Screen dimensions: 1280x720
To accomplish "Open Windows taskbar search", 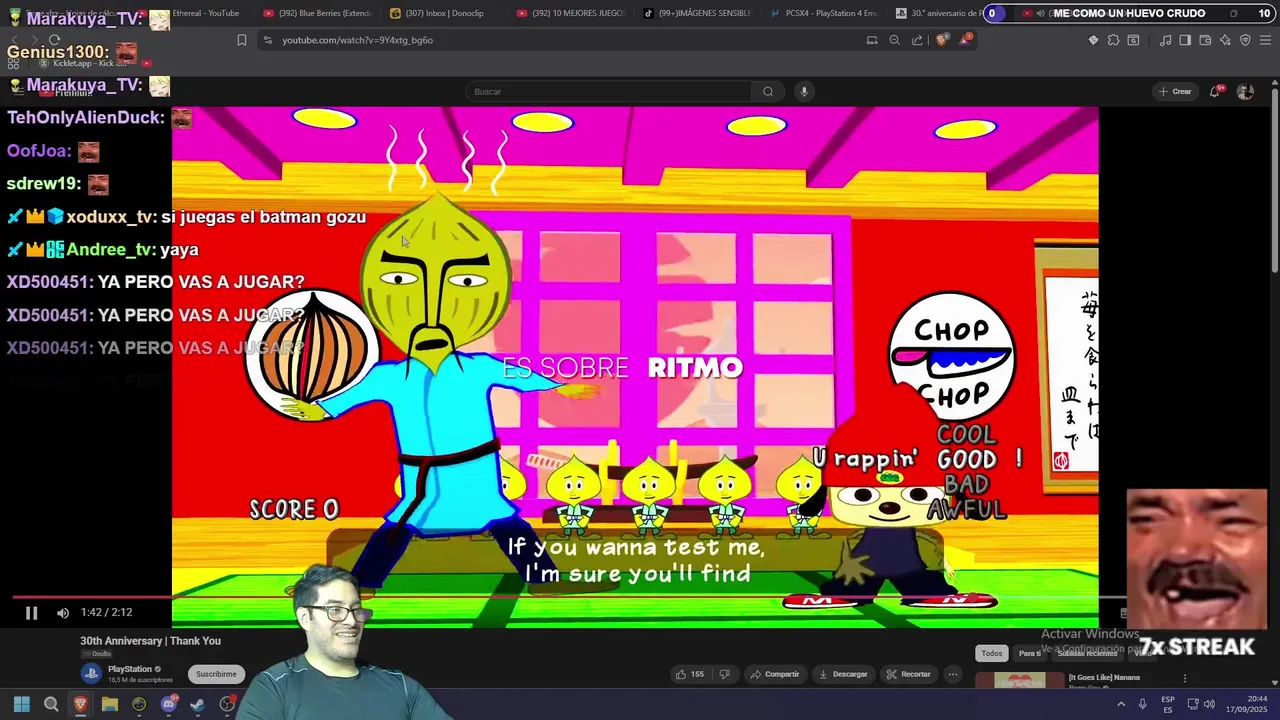I will [51, 705].
